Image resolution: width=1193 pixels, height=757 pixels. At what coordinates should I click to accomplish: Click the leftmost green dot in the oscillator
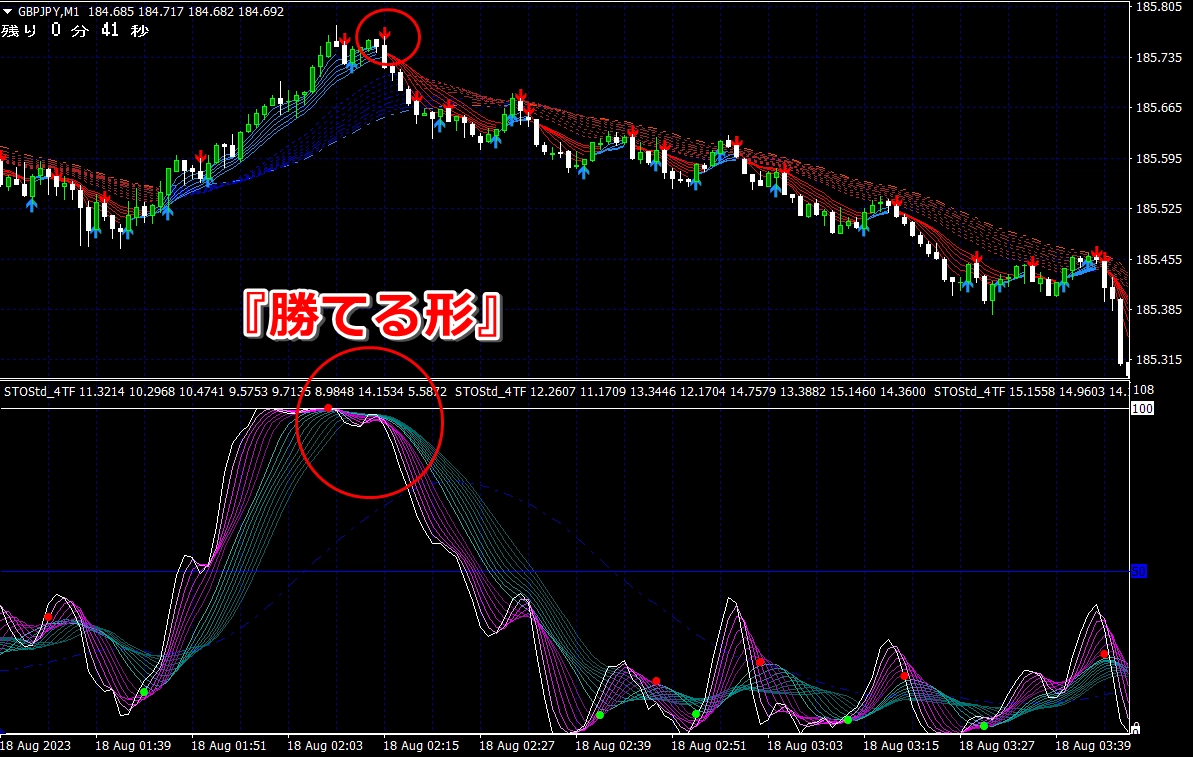click(143, 692)
